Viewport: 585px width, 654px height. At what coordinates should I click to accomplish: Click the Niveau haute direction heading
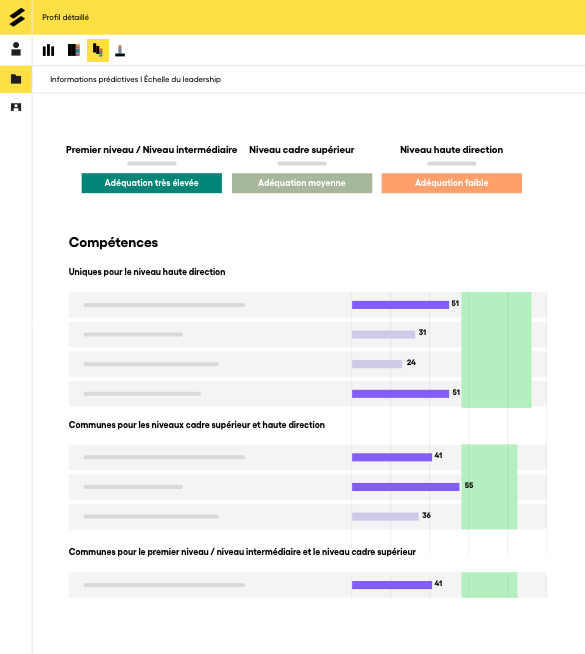pyautogui.click(x=452, y=150)
